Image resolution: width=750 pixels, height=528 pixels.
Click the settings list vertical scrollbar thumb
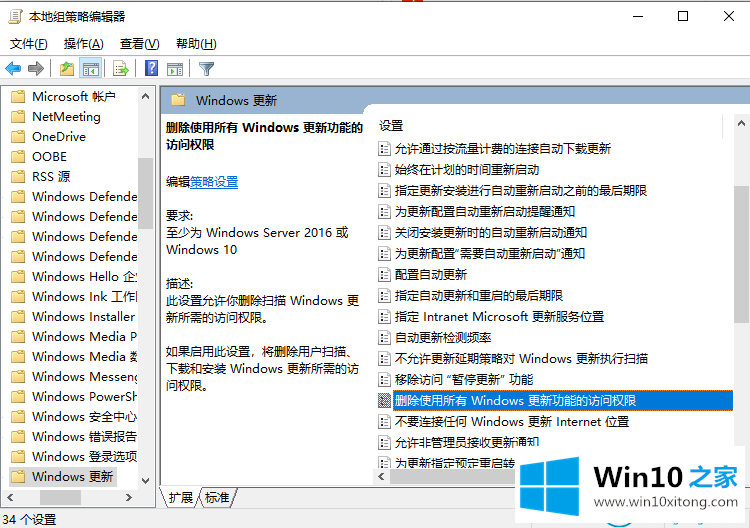[x=741, y=254]
